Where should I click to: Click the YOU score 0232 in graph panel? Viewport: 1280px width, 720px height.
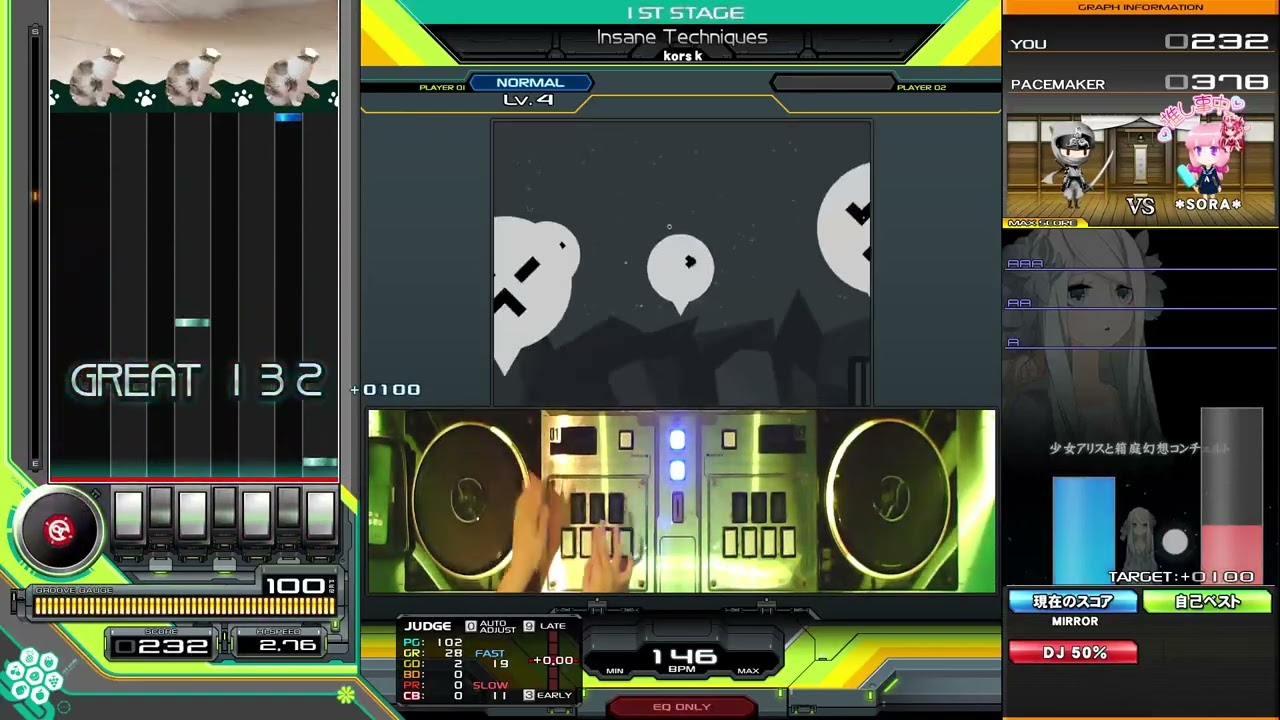coord(1217,42)
